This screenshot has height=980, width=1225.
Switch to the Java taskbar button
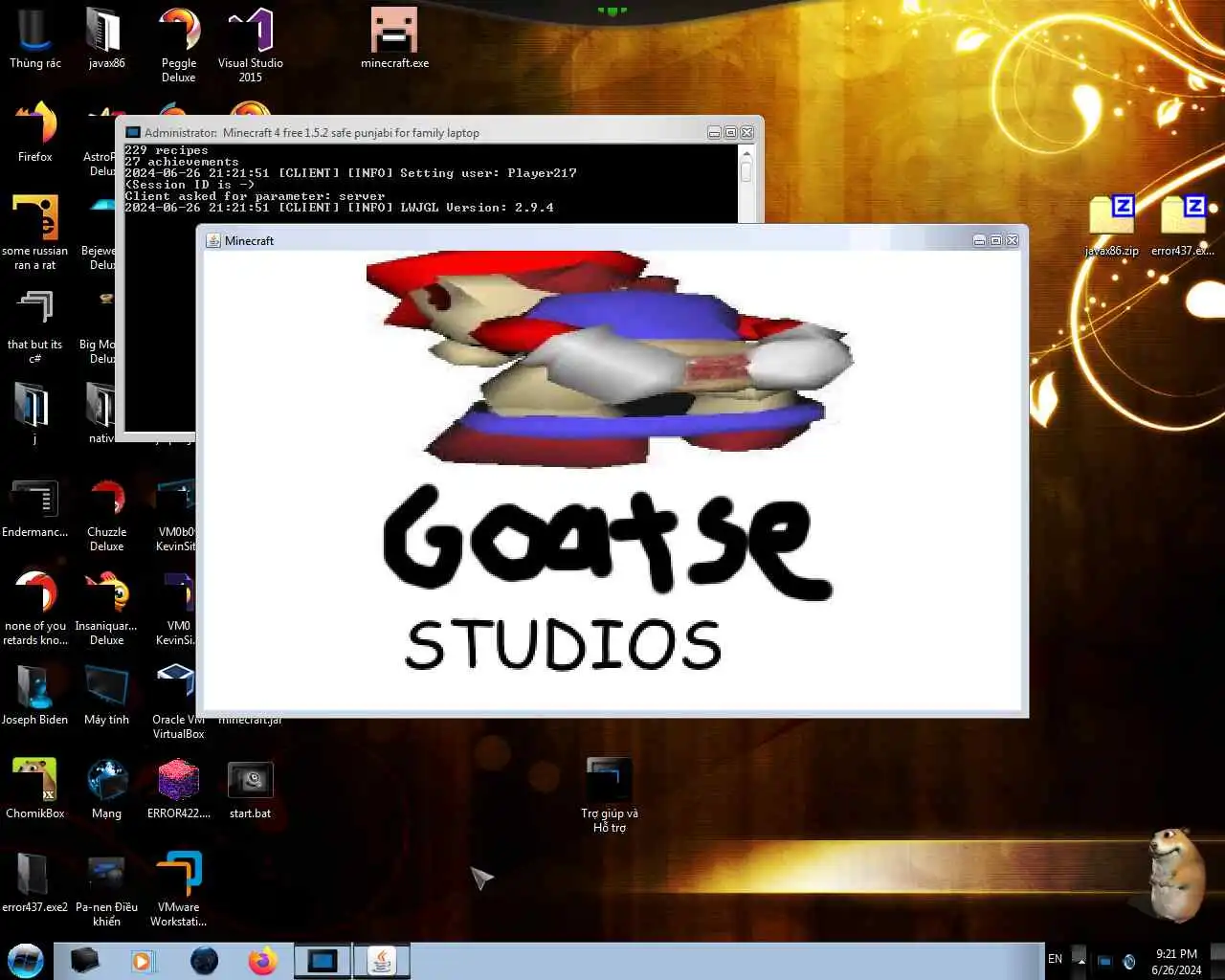tap(382, 960)
